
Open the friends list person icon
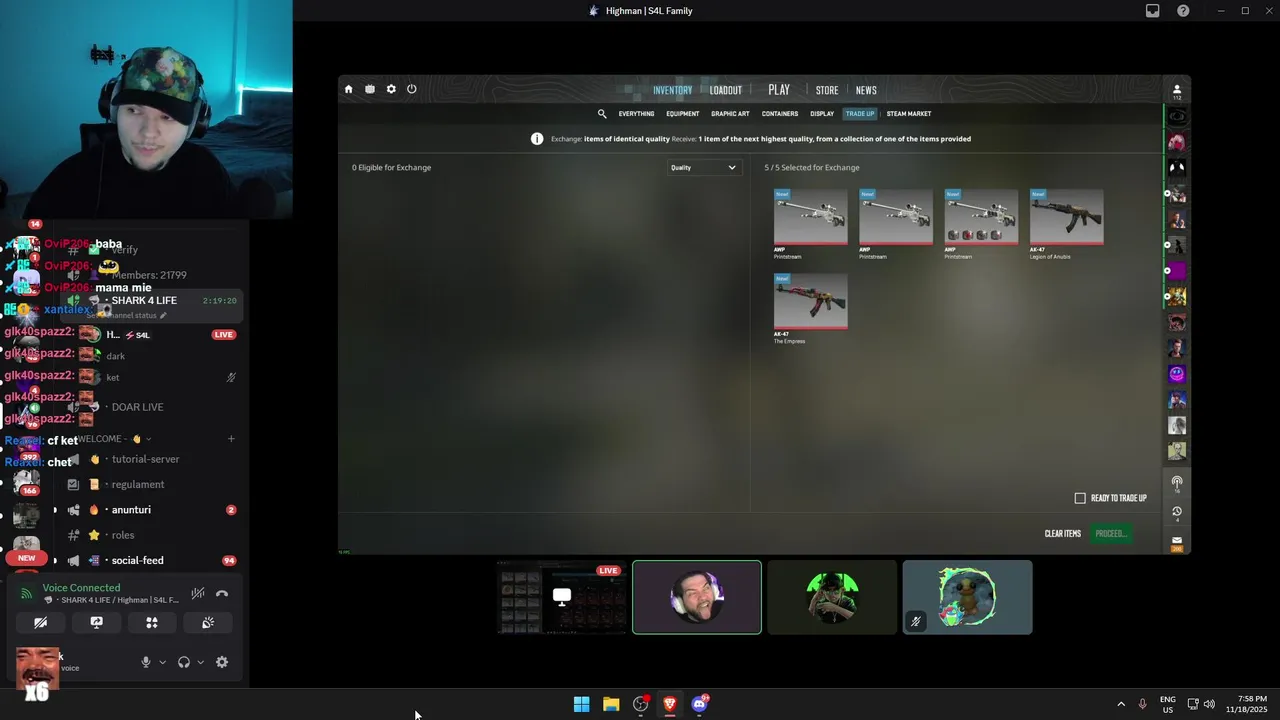coord(1177,90)
